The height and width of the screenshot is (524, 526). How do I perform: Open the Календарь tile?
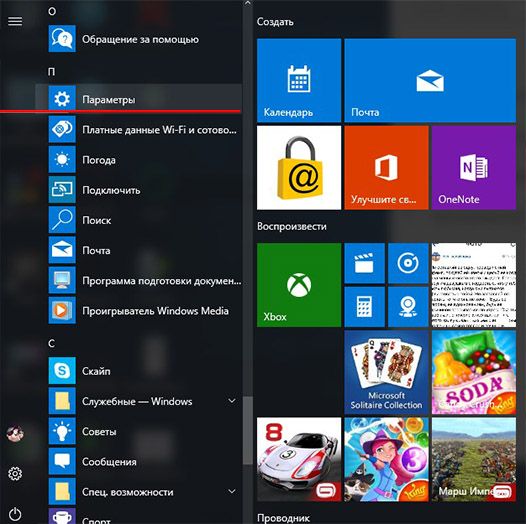299,81
